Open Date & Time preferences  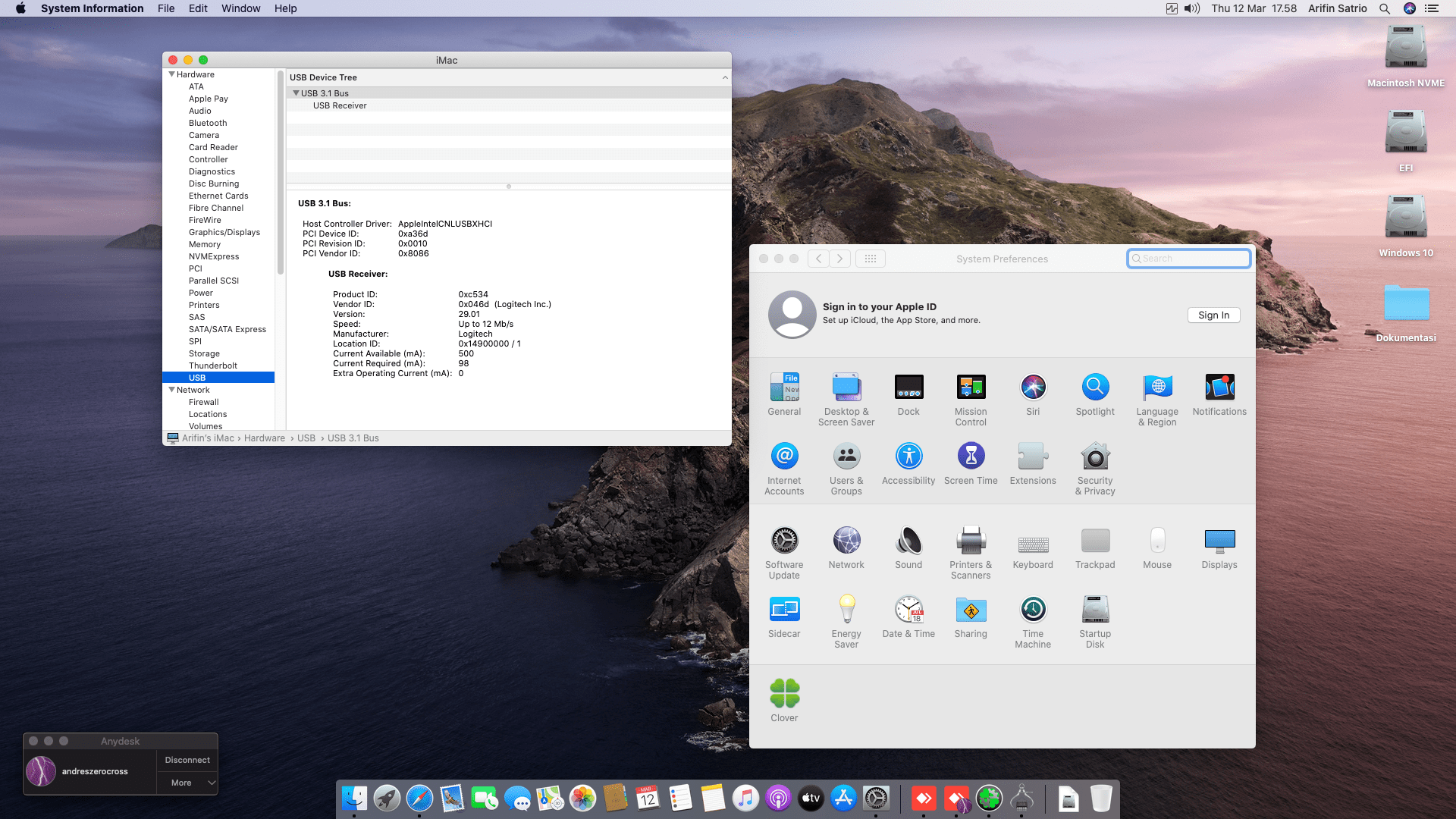pos(908,617)
